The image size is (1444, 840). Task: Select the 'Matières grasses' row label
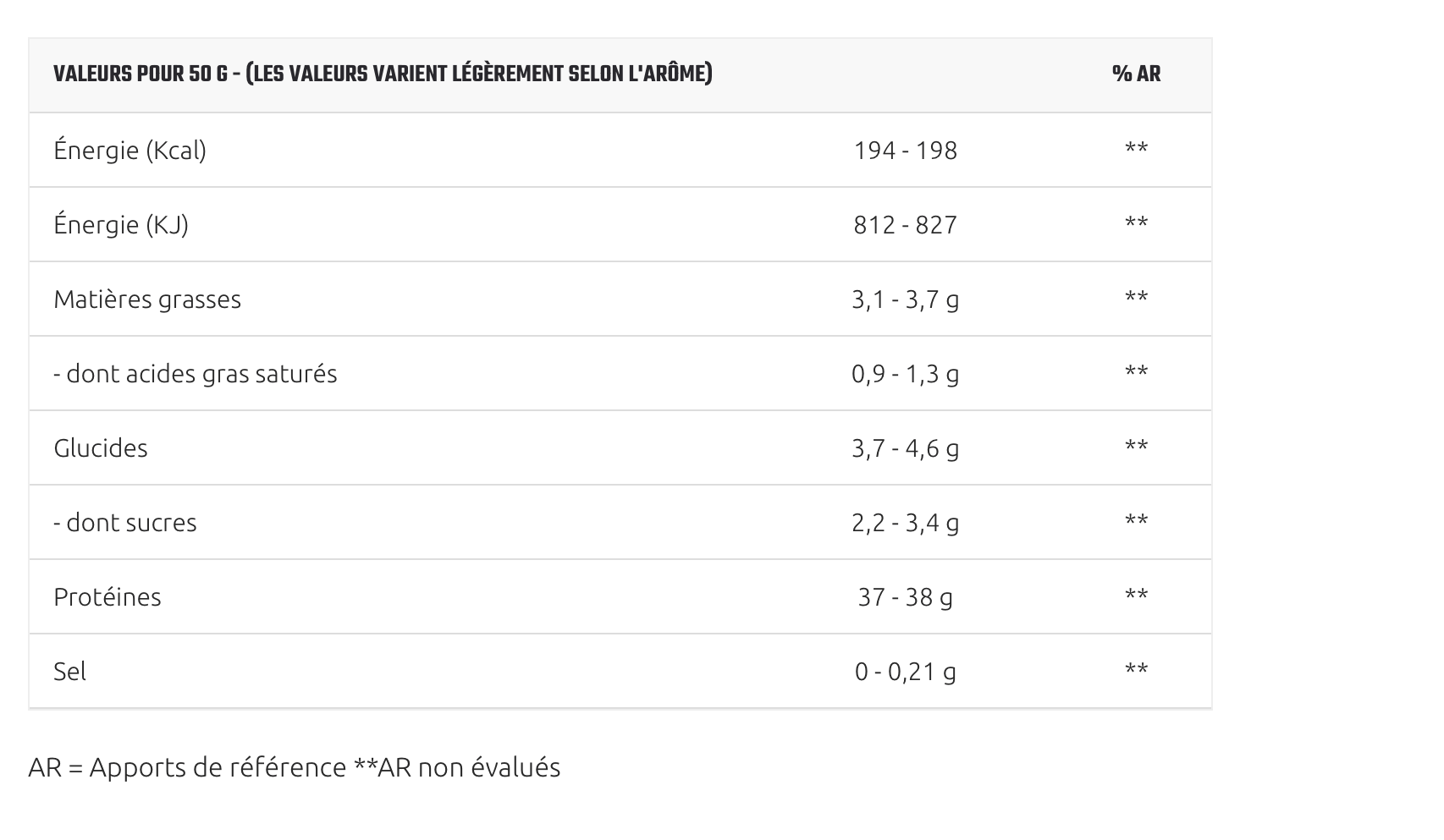(147, 299)
